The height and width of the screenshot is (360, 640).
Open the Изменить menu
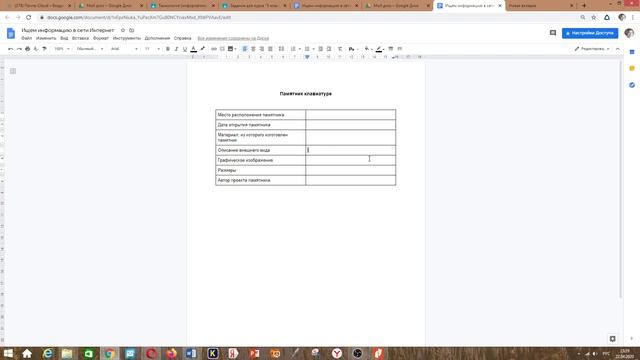click(x=46, y=38)
